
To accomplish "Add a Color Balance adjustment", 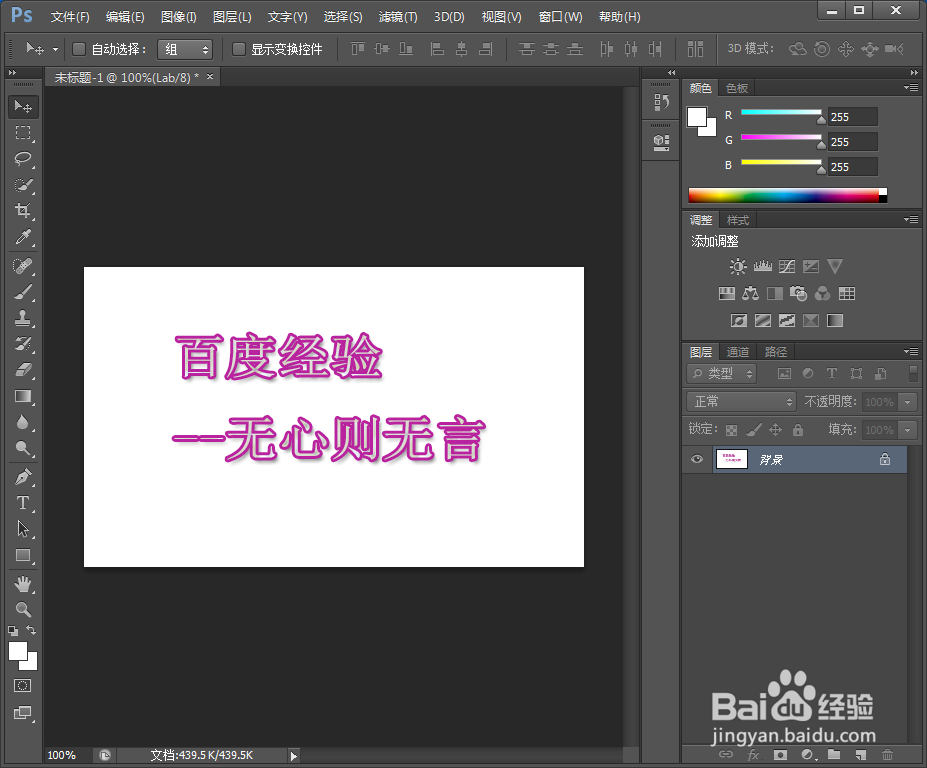I will tap(751, 293).
